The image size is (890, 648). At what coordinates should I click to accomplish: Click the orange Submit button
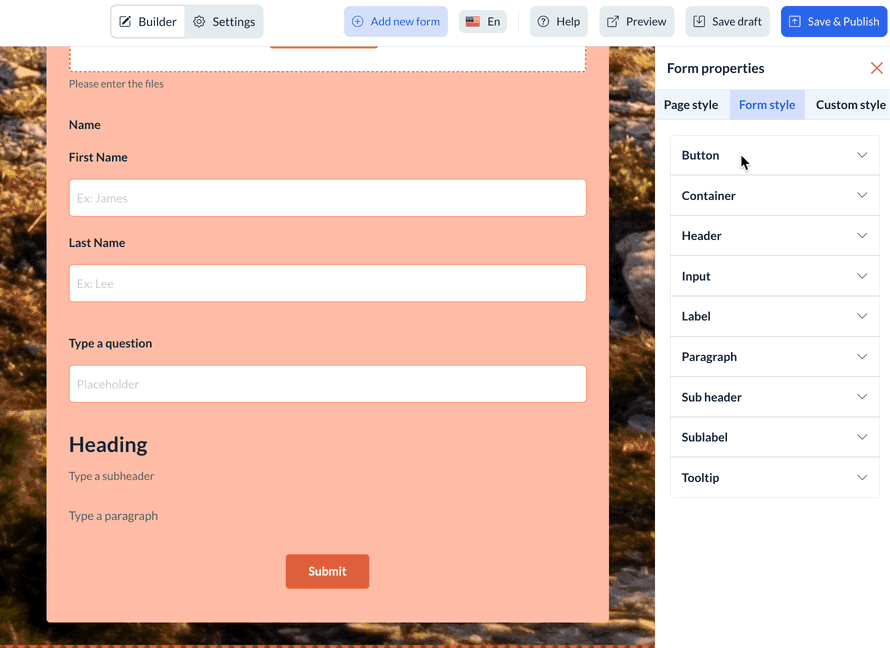tap(327, 571)
